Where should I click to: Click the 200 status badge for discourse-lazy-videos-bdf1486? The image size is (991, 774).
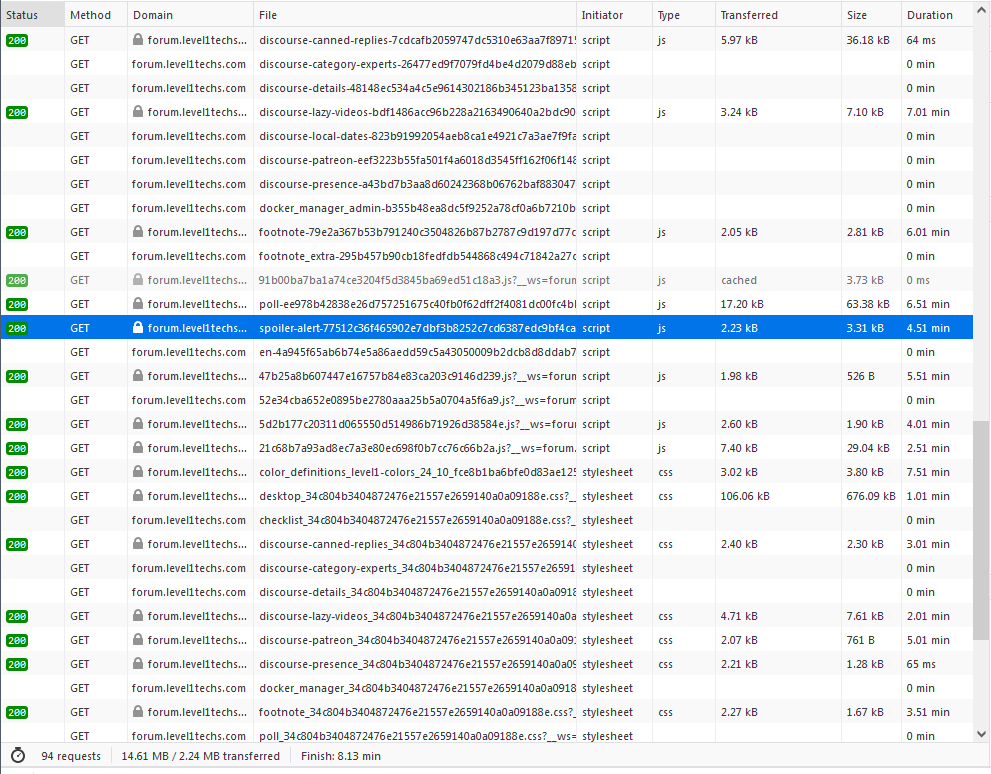[x=17, y=112]
